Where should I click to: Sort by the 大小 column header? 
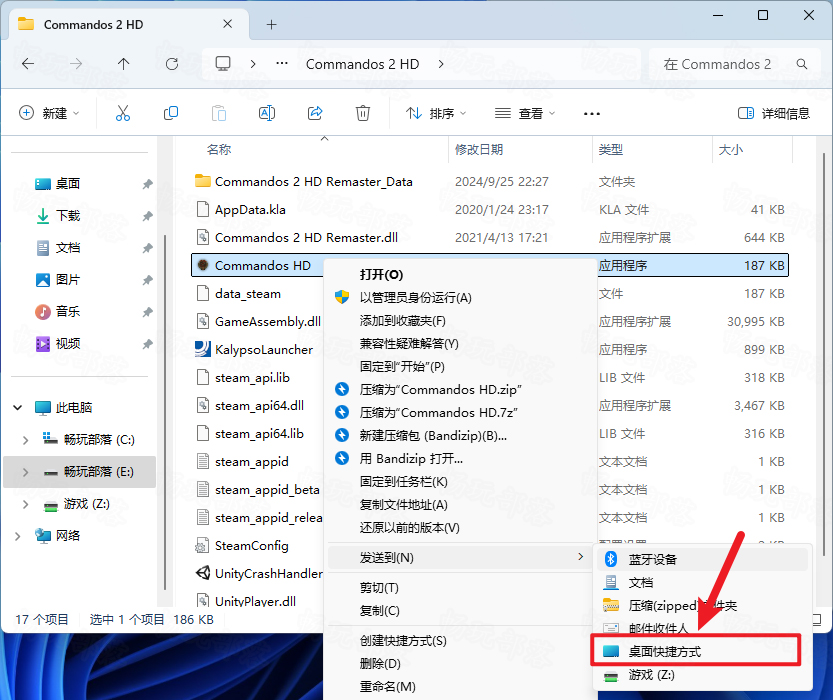(730, 150)
